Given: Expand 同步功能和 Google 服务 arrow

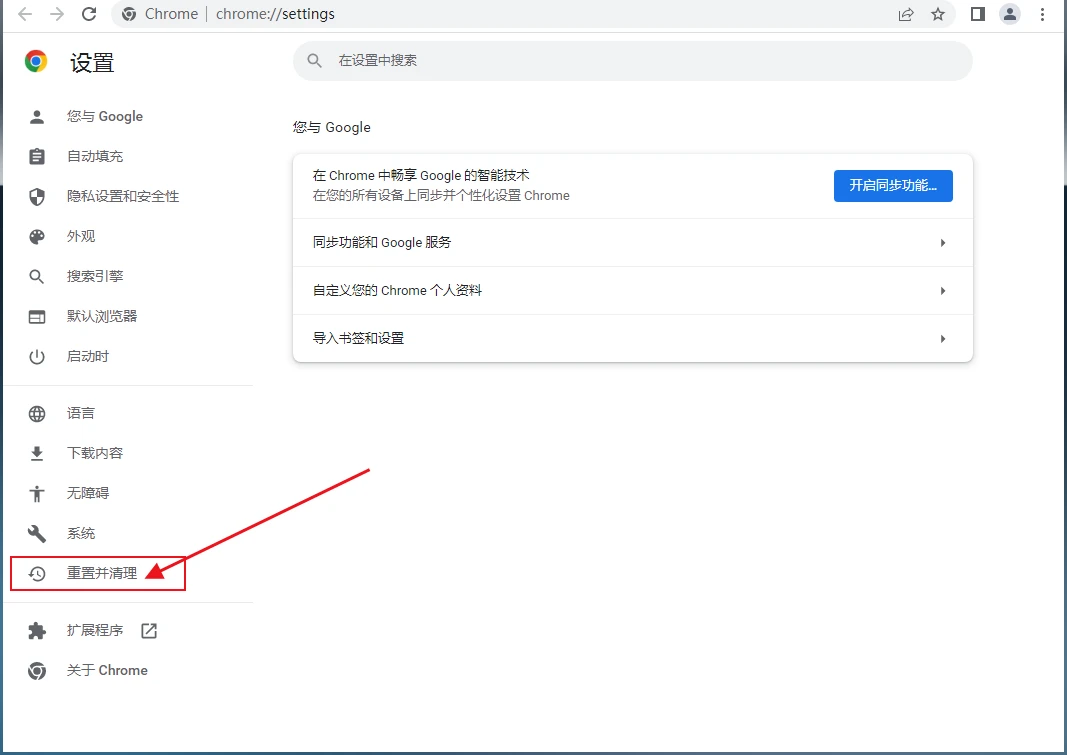Looking at the screenshot, I should [x=942, y=243].
